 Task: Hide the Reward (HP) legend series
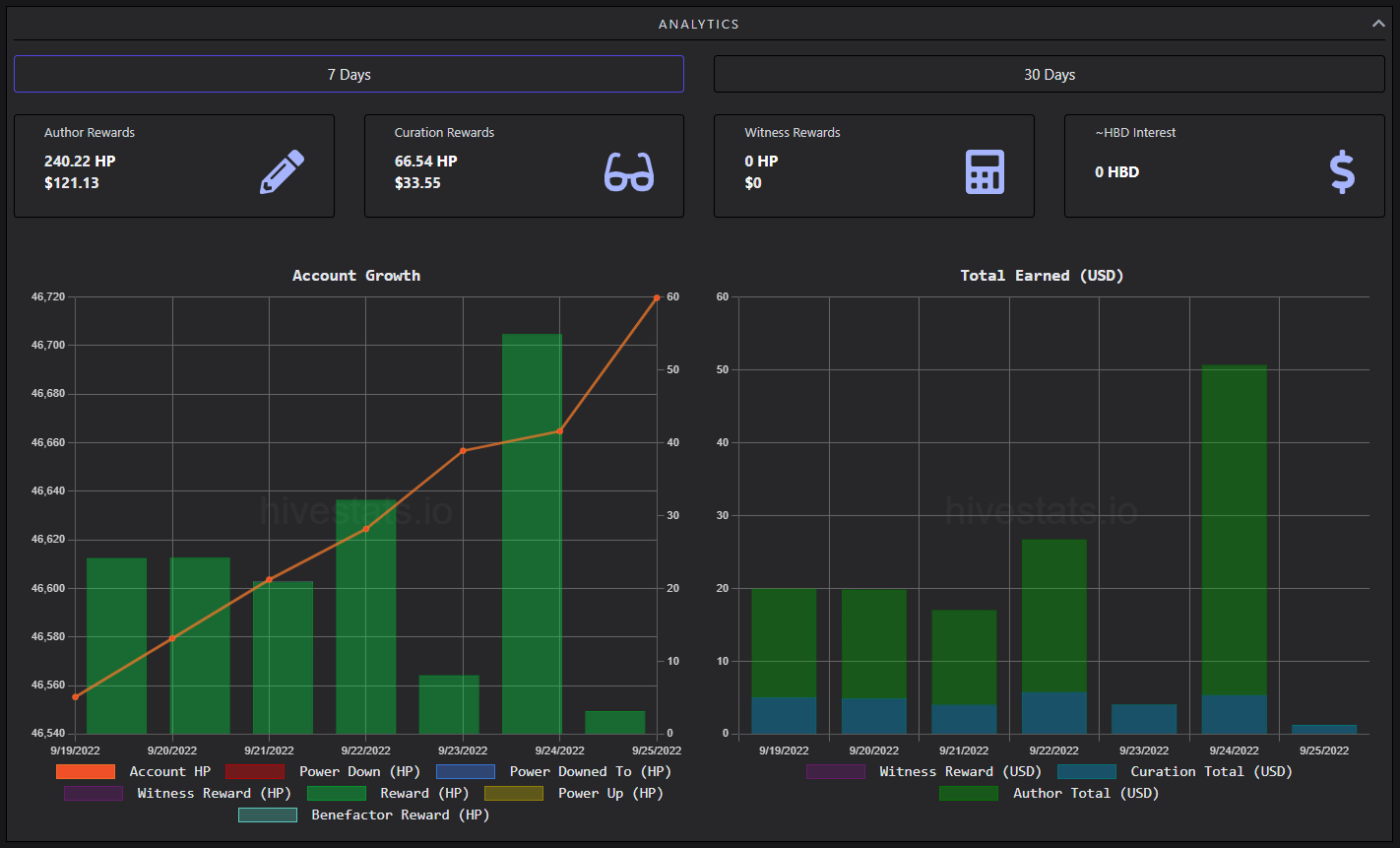(x=337, y=793)
